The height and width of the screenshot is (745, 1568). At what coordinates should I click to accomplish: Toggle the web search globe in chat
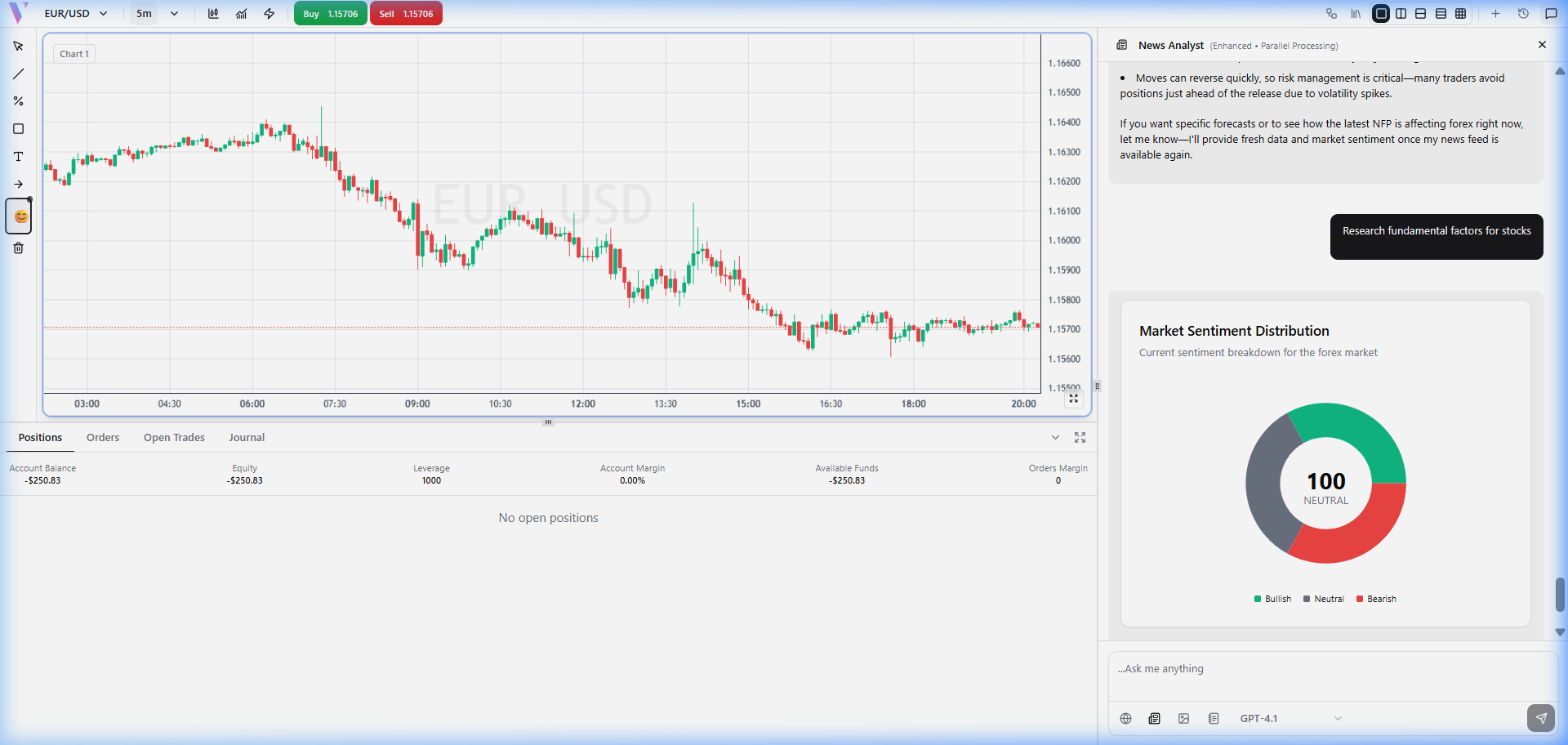point(1125,719)
